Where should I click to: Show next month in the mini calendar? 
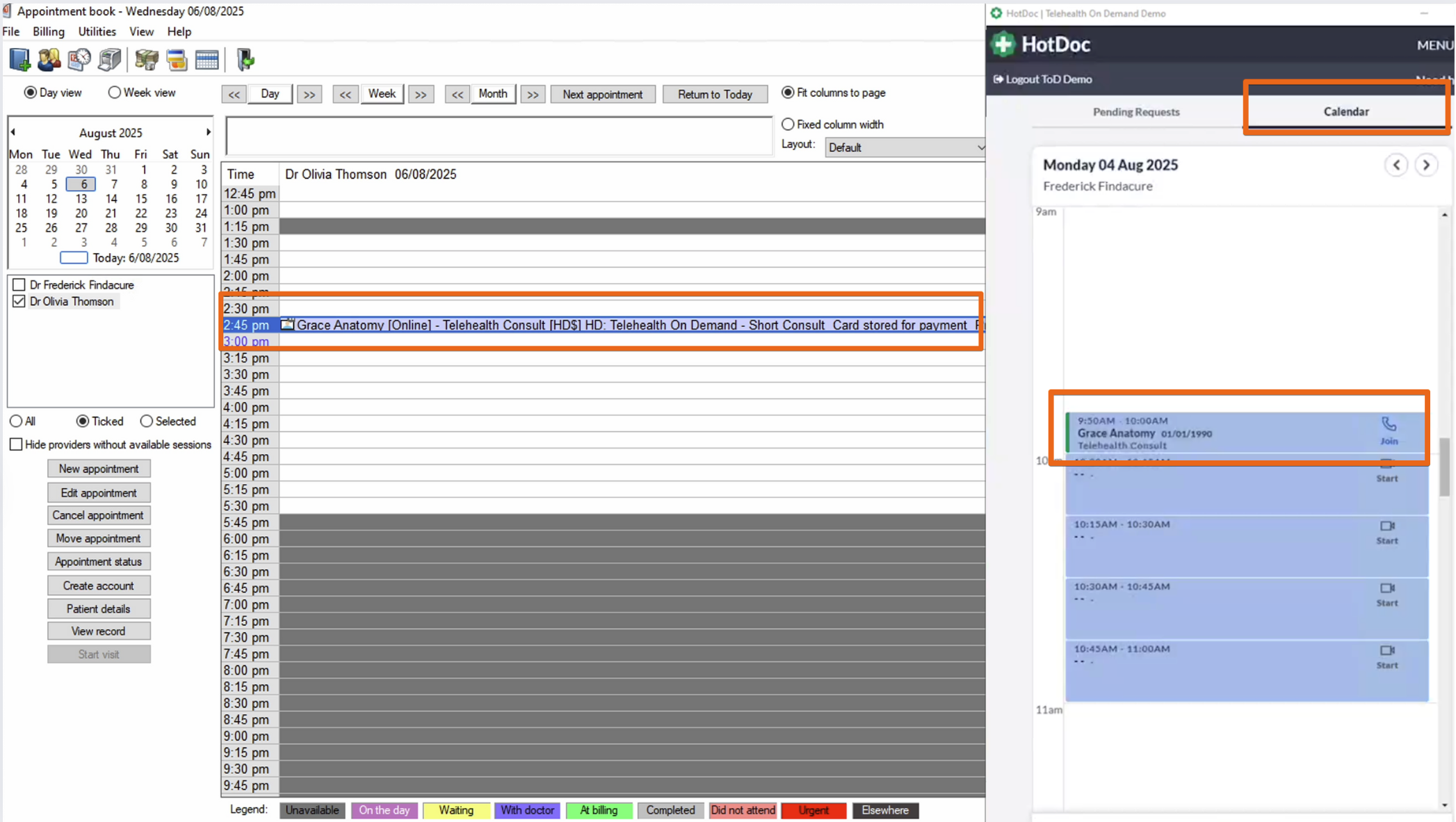pyautogui.click(x=208, y=132)
